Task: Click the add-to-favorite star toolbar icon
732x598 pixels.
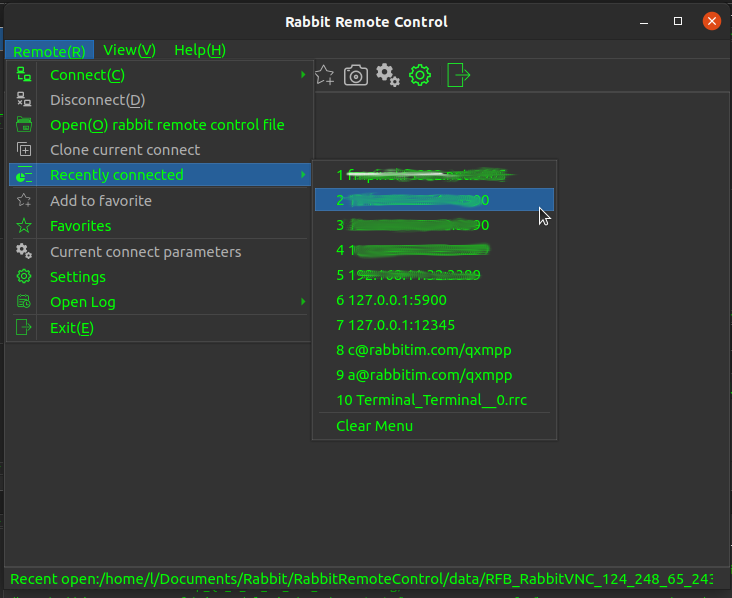Action: pos(324,75)
